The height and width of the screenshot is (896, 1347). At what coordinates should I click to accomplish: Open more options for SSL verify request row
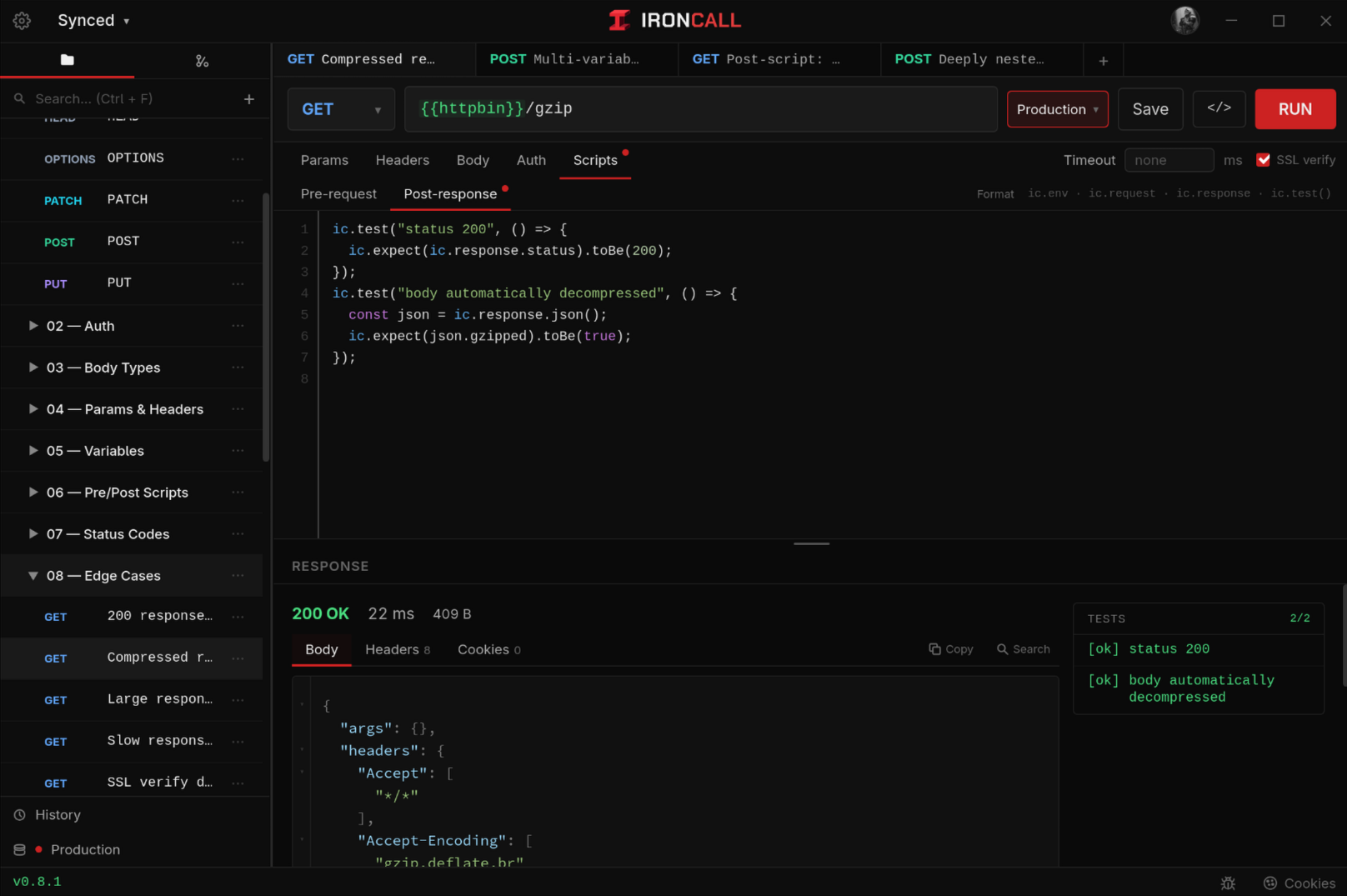coord(238,783)
